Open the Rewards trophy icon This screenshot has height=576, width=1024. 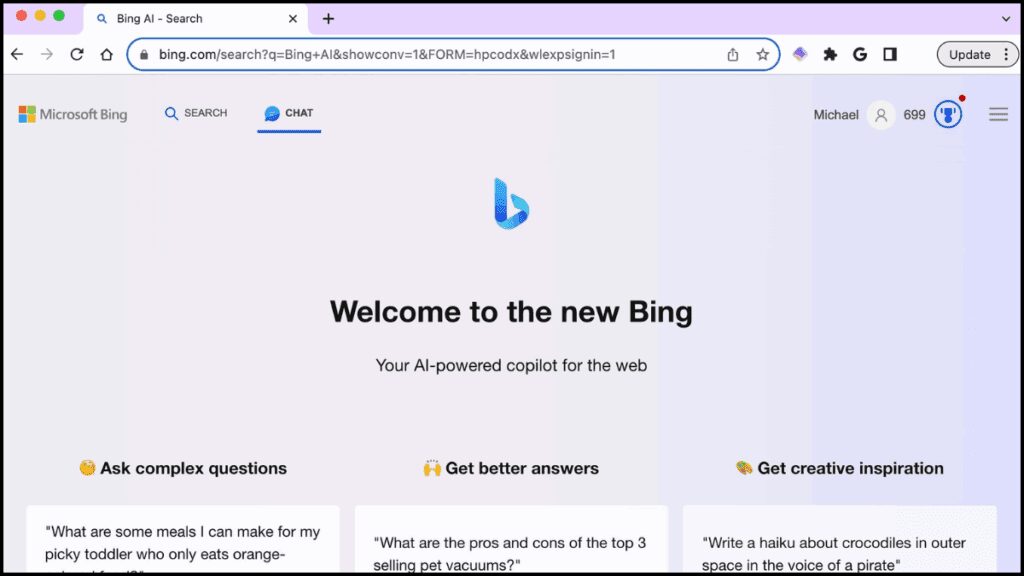948,115
